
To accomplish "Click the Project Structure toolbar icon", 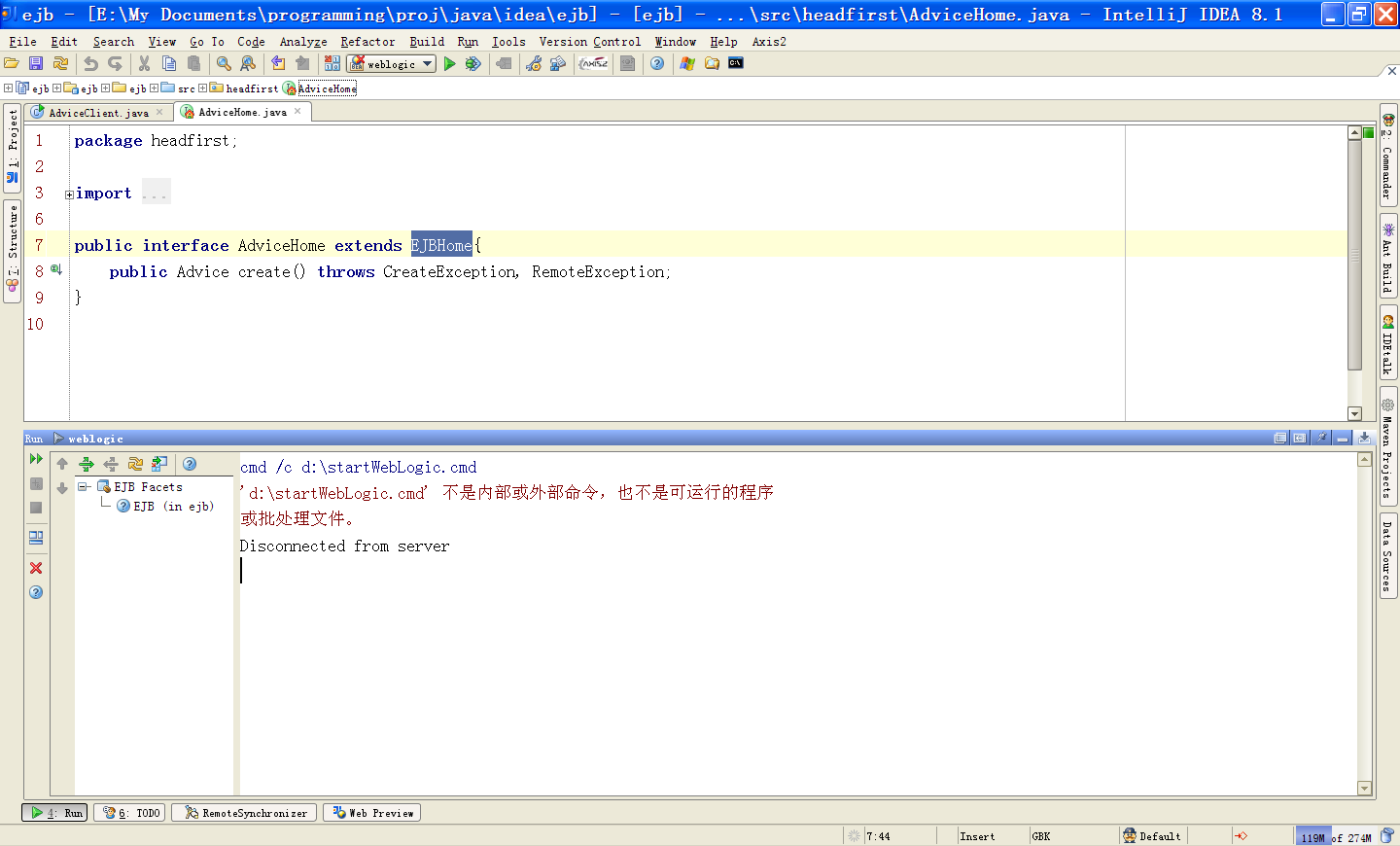I will coord(558,63).
